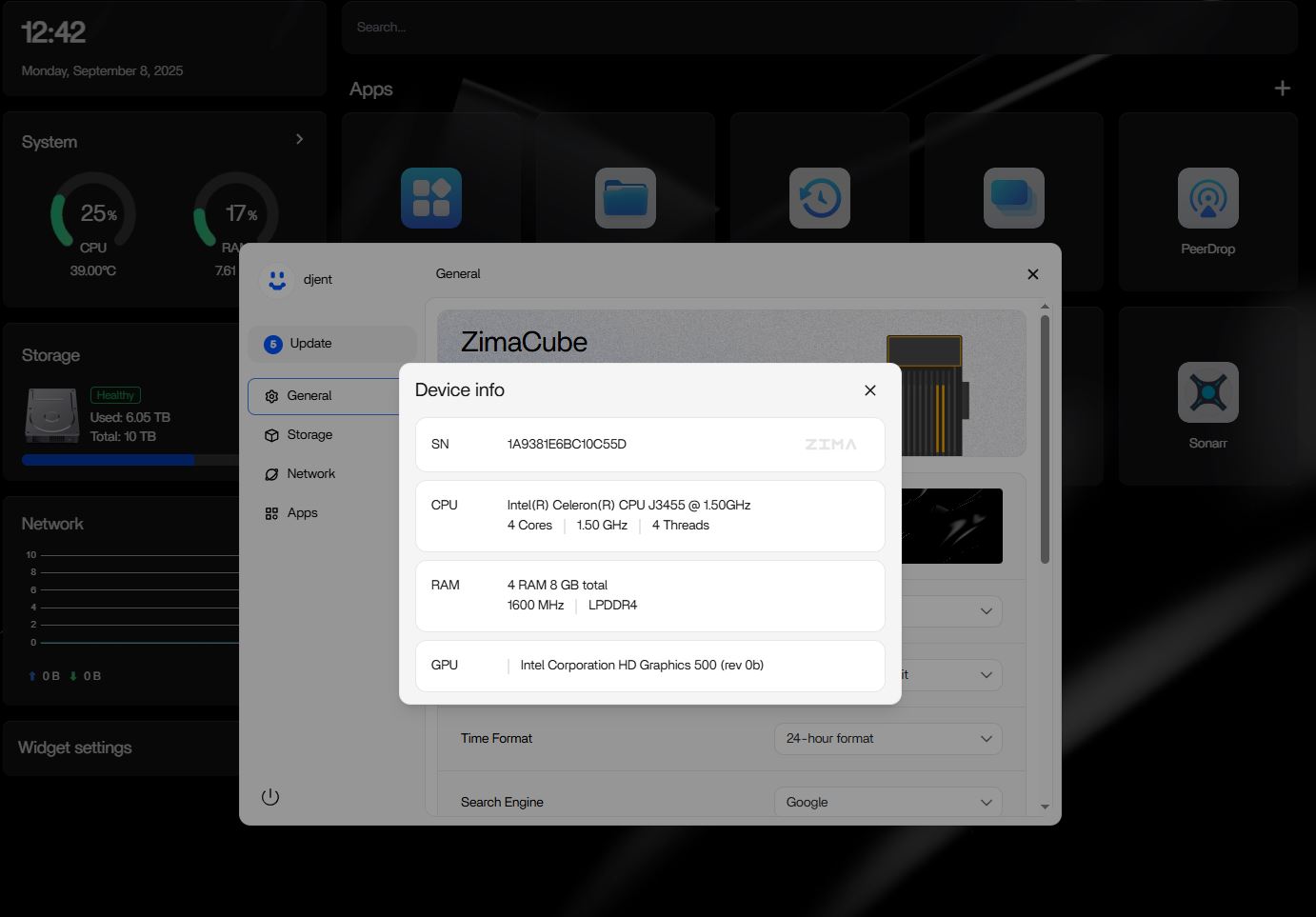Open the virtual machines app icon

point(1013,198)
